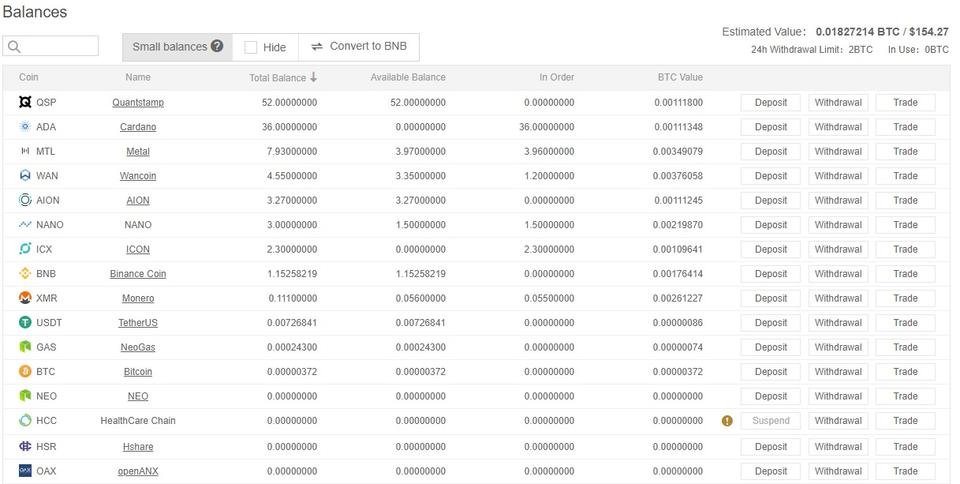The image size is (960, 484).
Task: Click the BTC Bitcoin coin icon
Action: click(x=25, y=371)
